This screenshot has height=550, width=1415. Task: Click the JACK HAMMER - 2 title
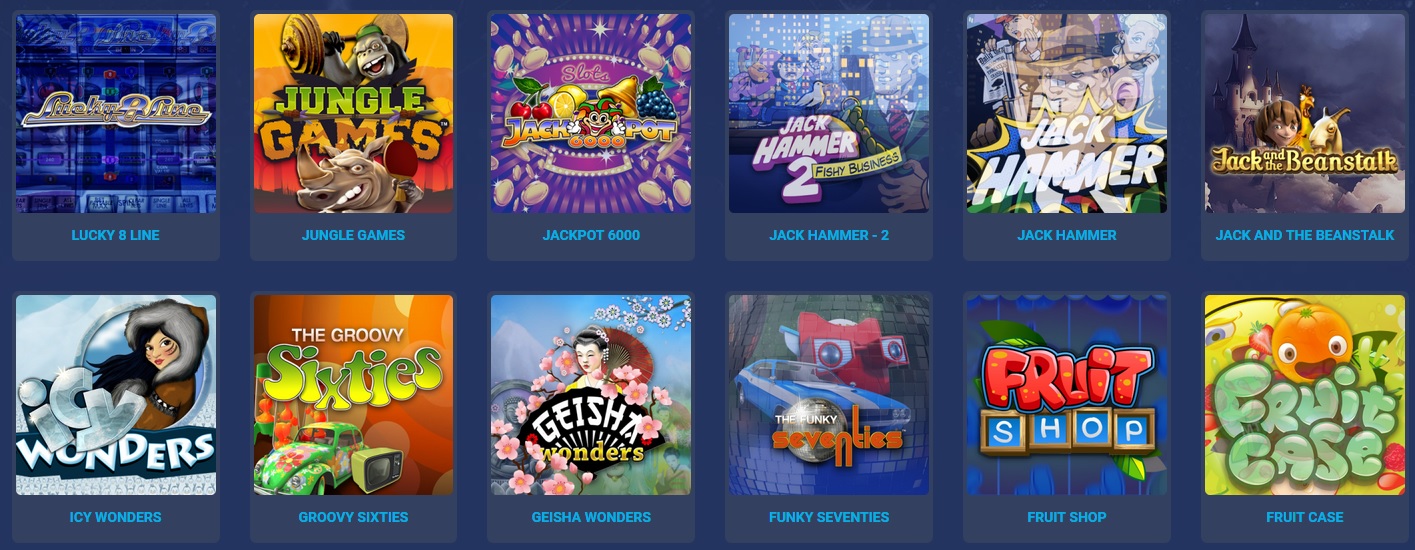pyautogui.click(x=829, y=235)
